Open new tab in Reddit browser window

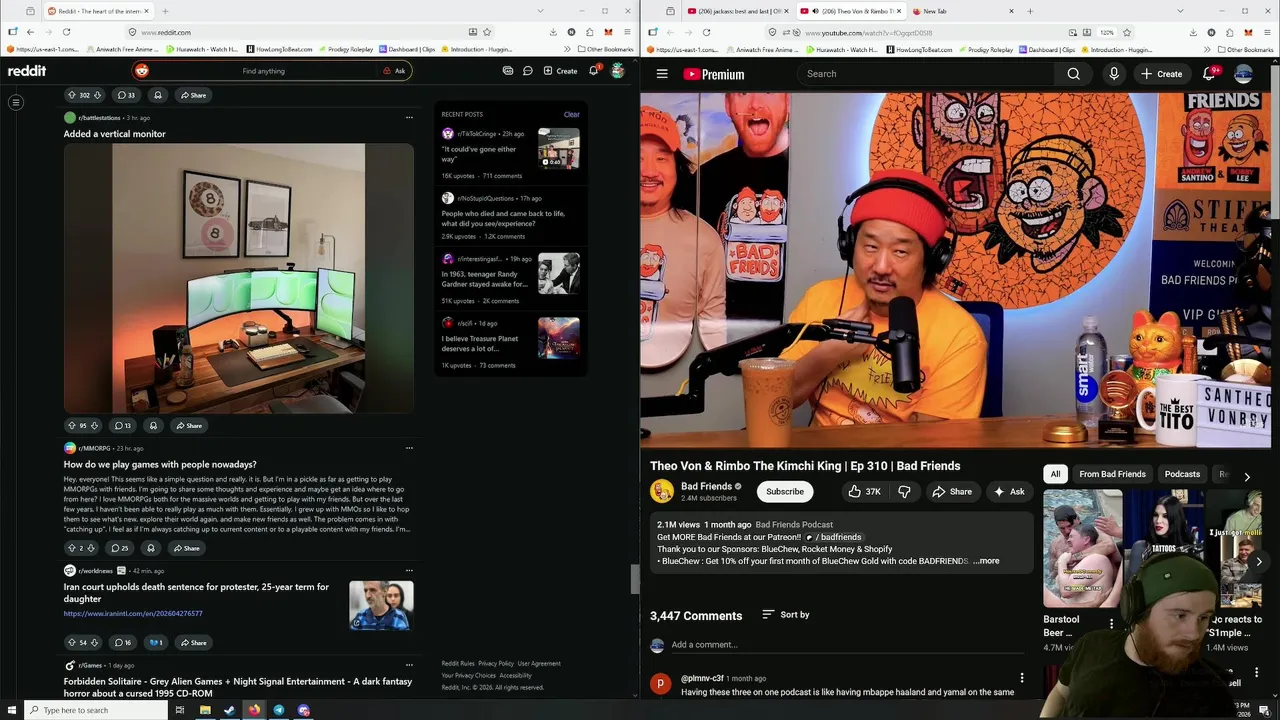click(164, 11)
